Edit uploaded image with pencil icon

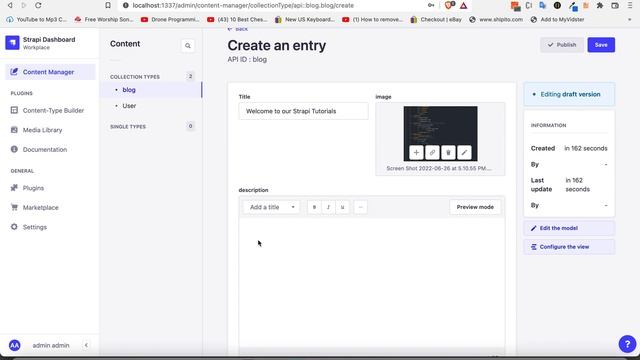[464, 153]
